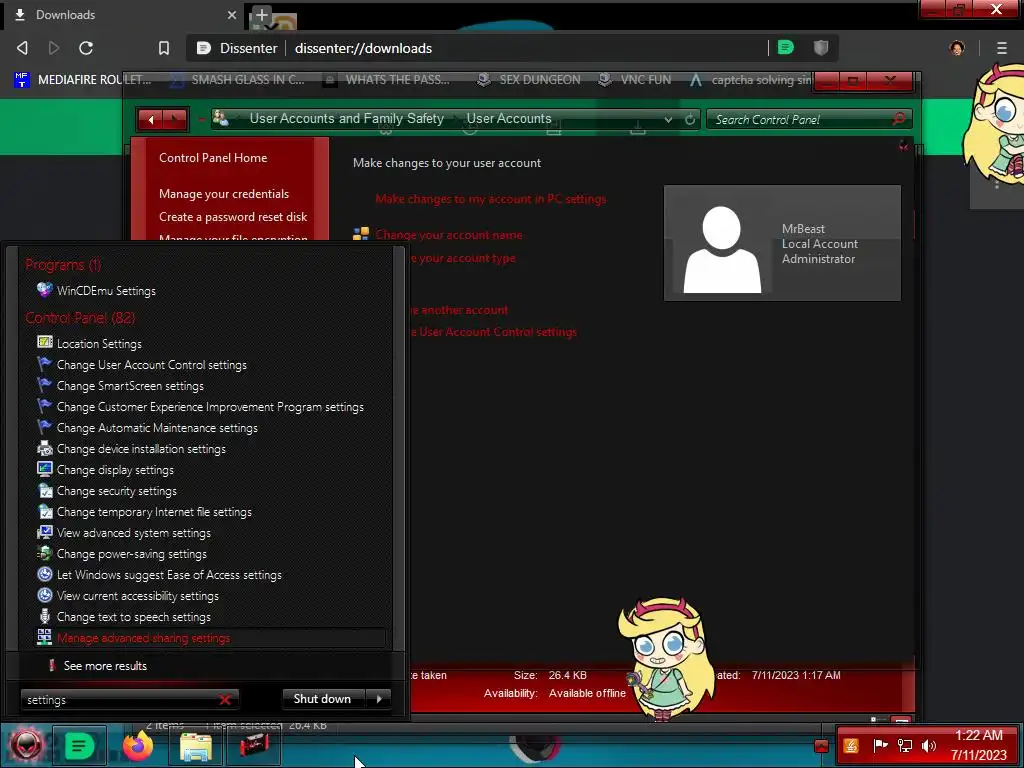Open Let Windows suggest Ease of Access settings
The height and width of the screenshot is (768, 1024).
(160, 575)
